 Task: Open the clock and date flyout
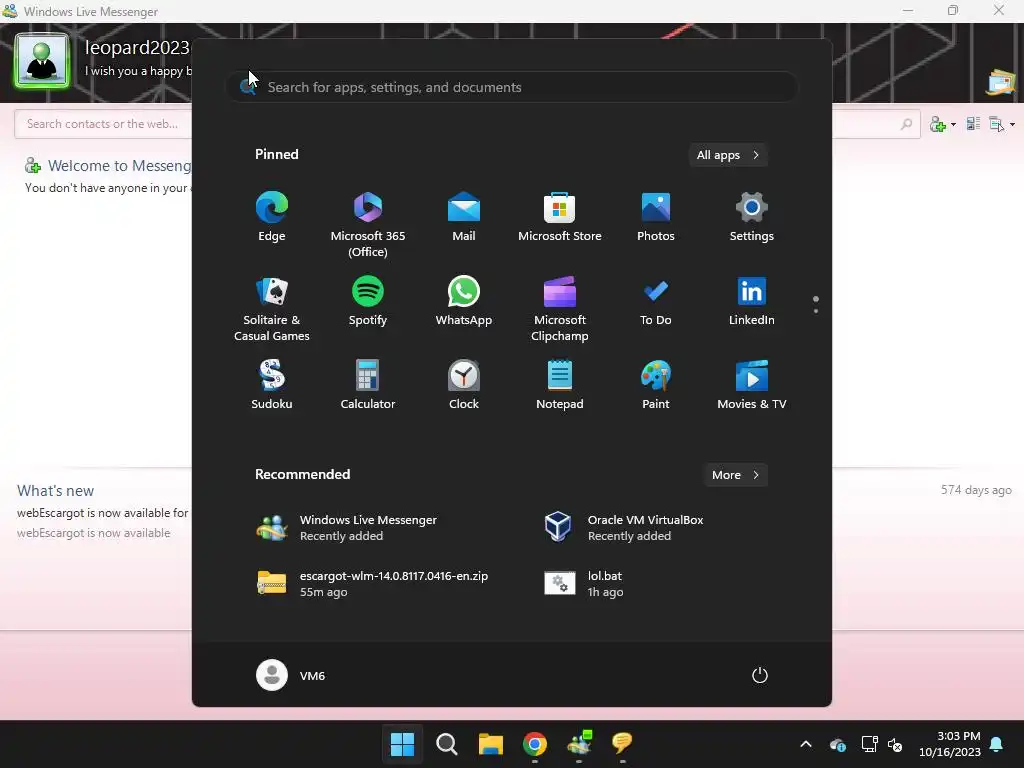click(x=950, y=744)
